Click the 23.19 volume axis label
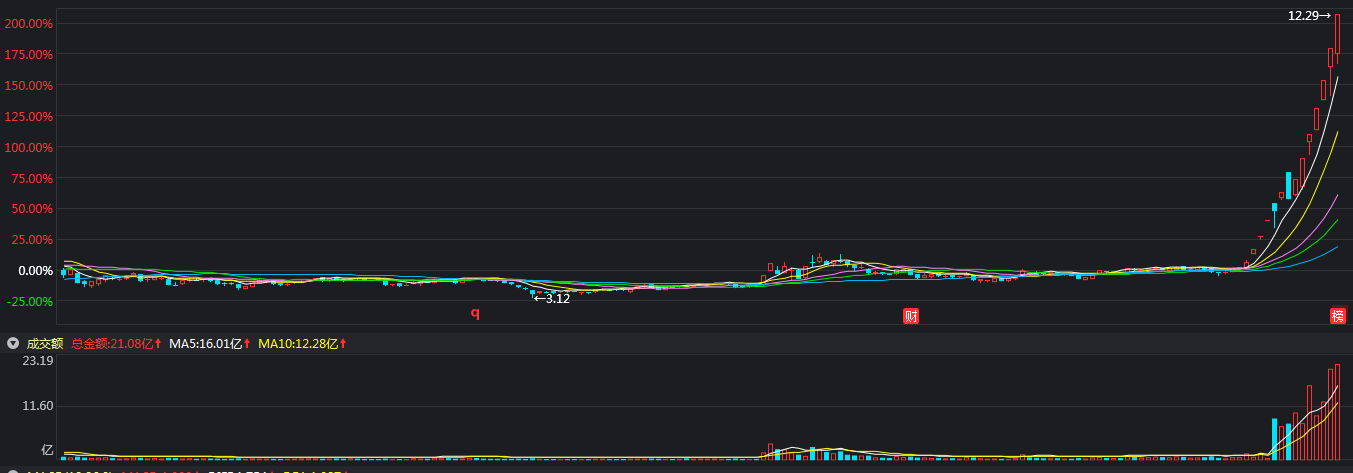 coord(39,360)
